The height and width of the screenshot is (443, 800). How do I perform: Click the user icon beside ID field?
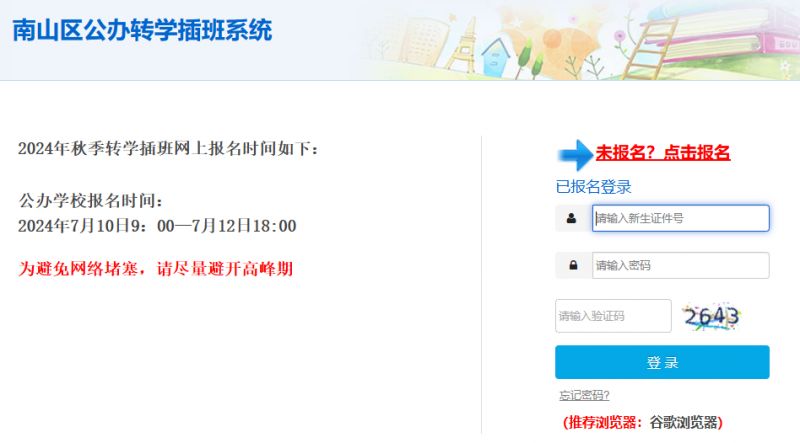point(571,218)
